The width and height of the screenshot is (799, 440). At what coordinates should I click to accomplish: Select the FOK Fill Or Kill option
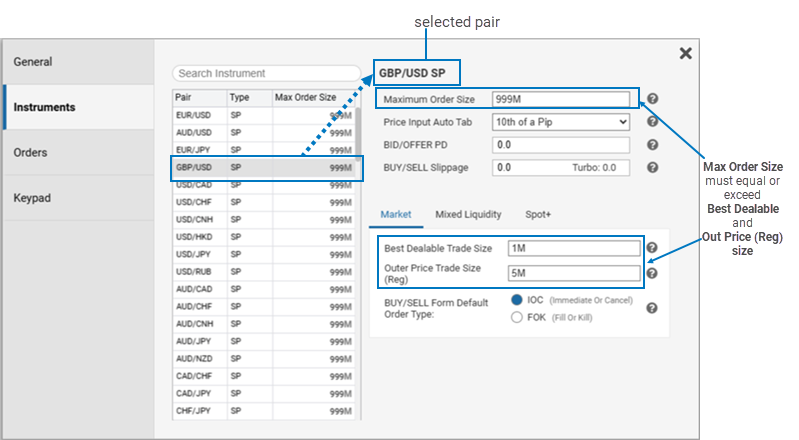[517, 318]
